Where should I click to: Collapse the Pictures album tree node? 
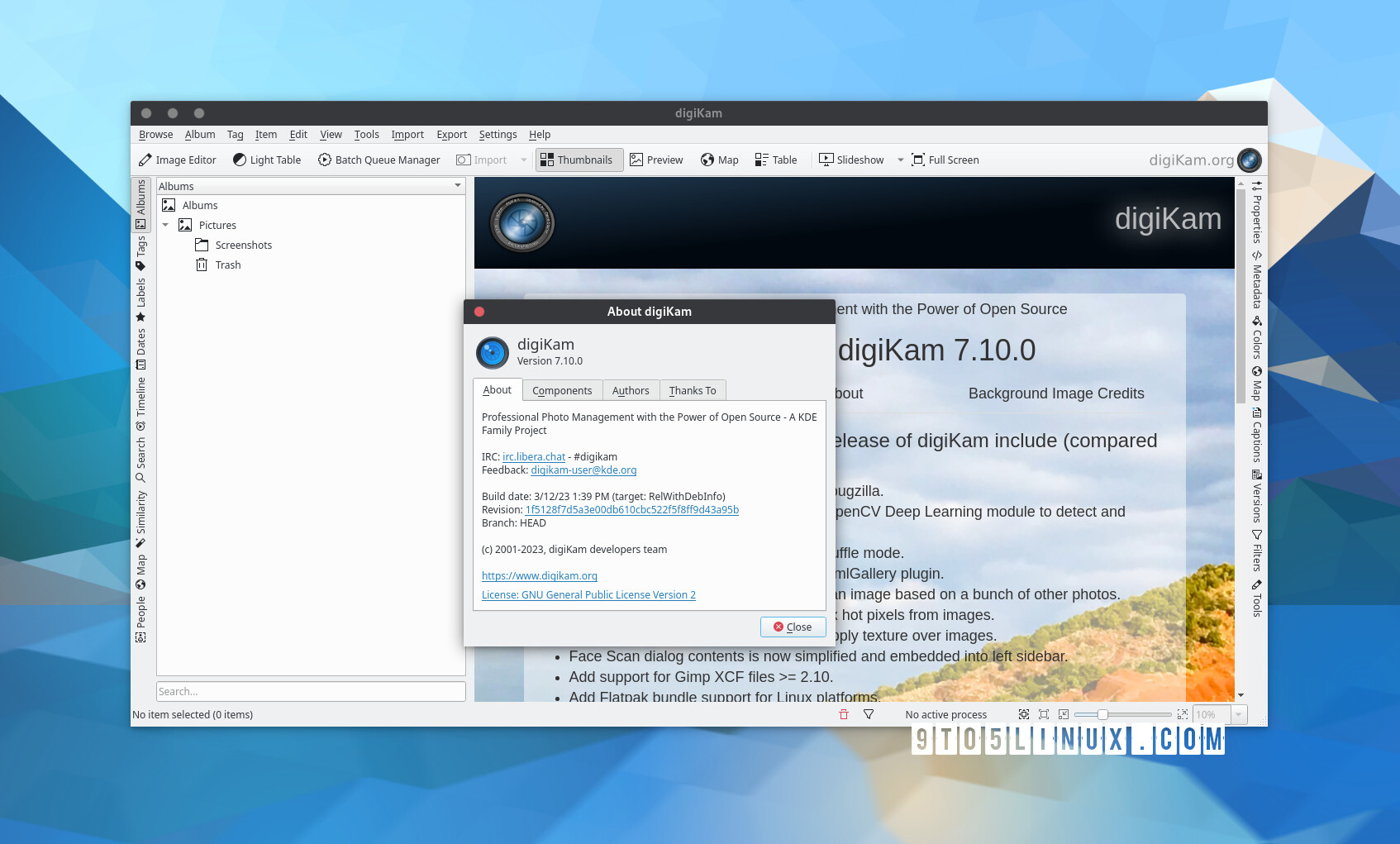pyautogui.click(x=165, y=225)
